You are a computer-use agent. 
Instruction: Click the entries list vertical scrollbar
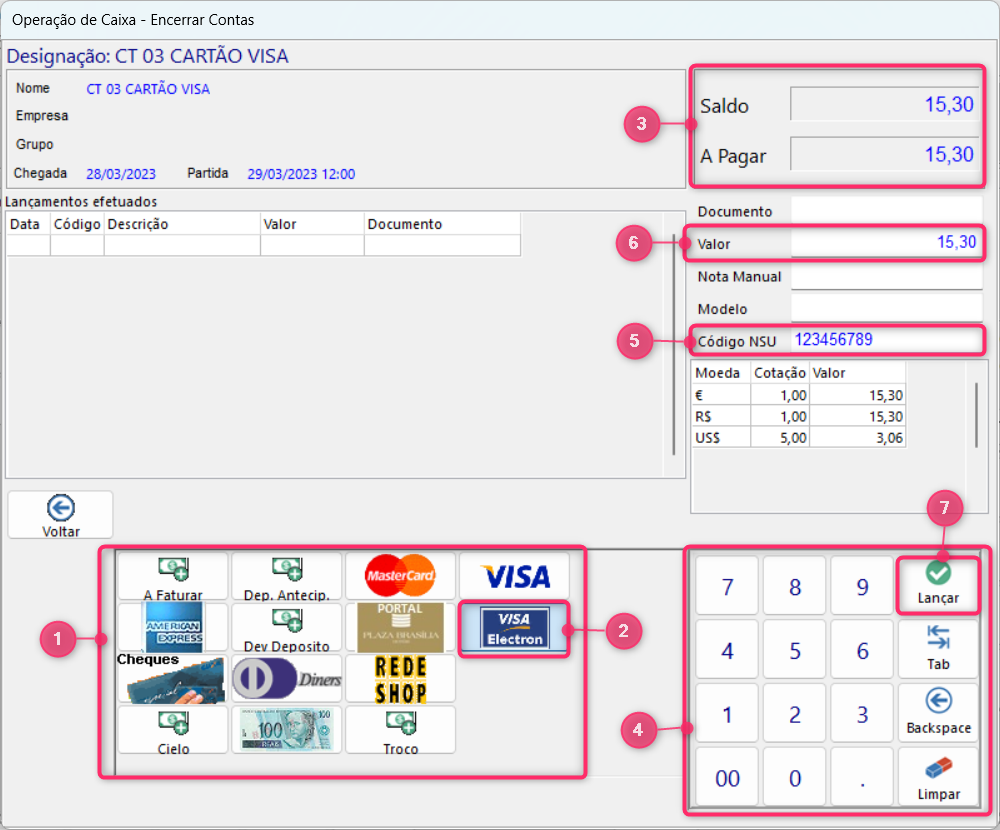tap(674, 345)
